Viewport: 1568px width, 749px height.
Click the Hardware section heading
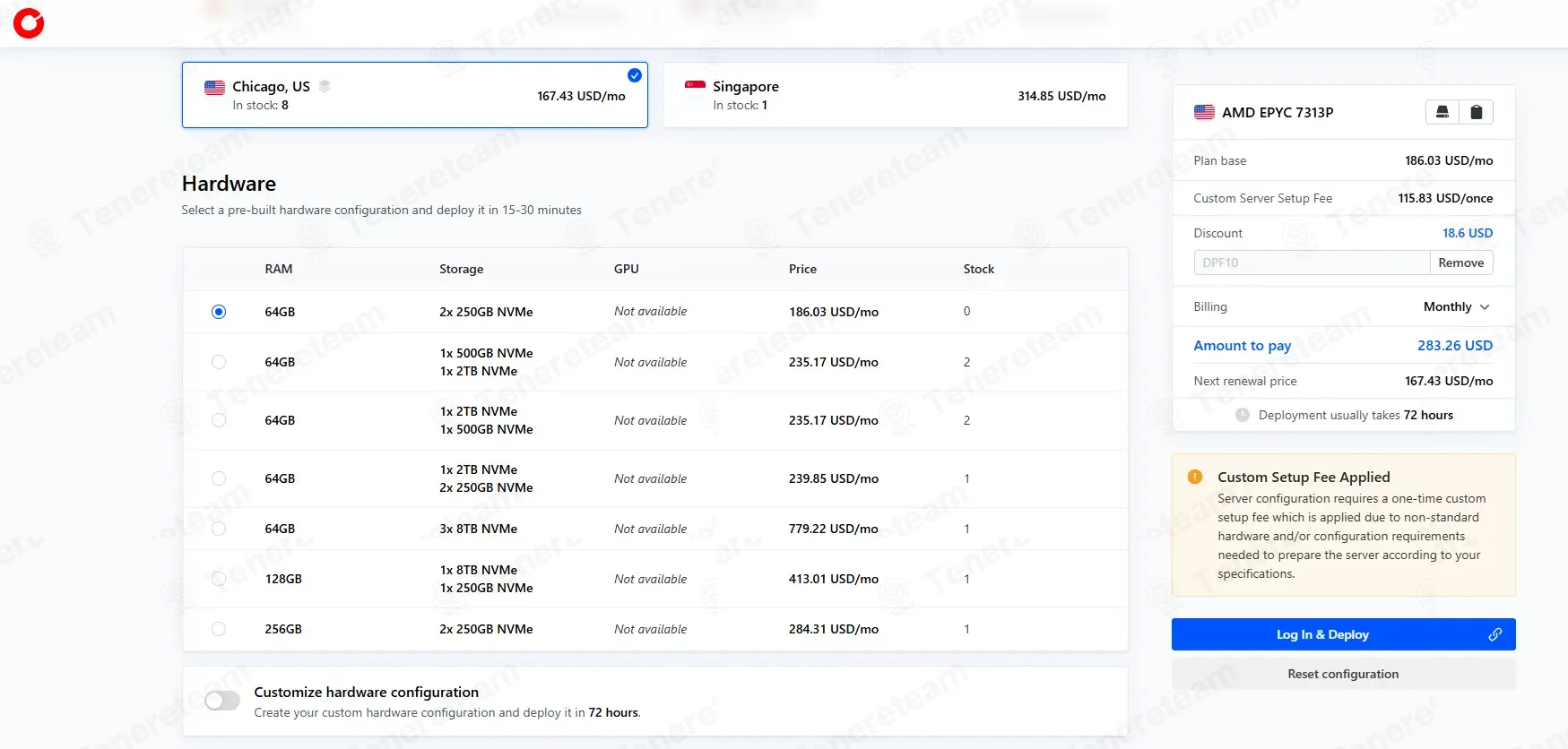(x=229, y=184)
